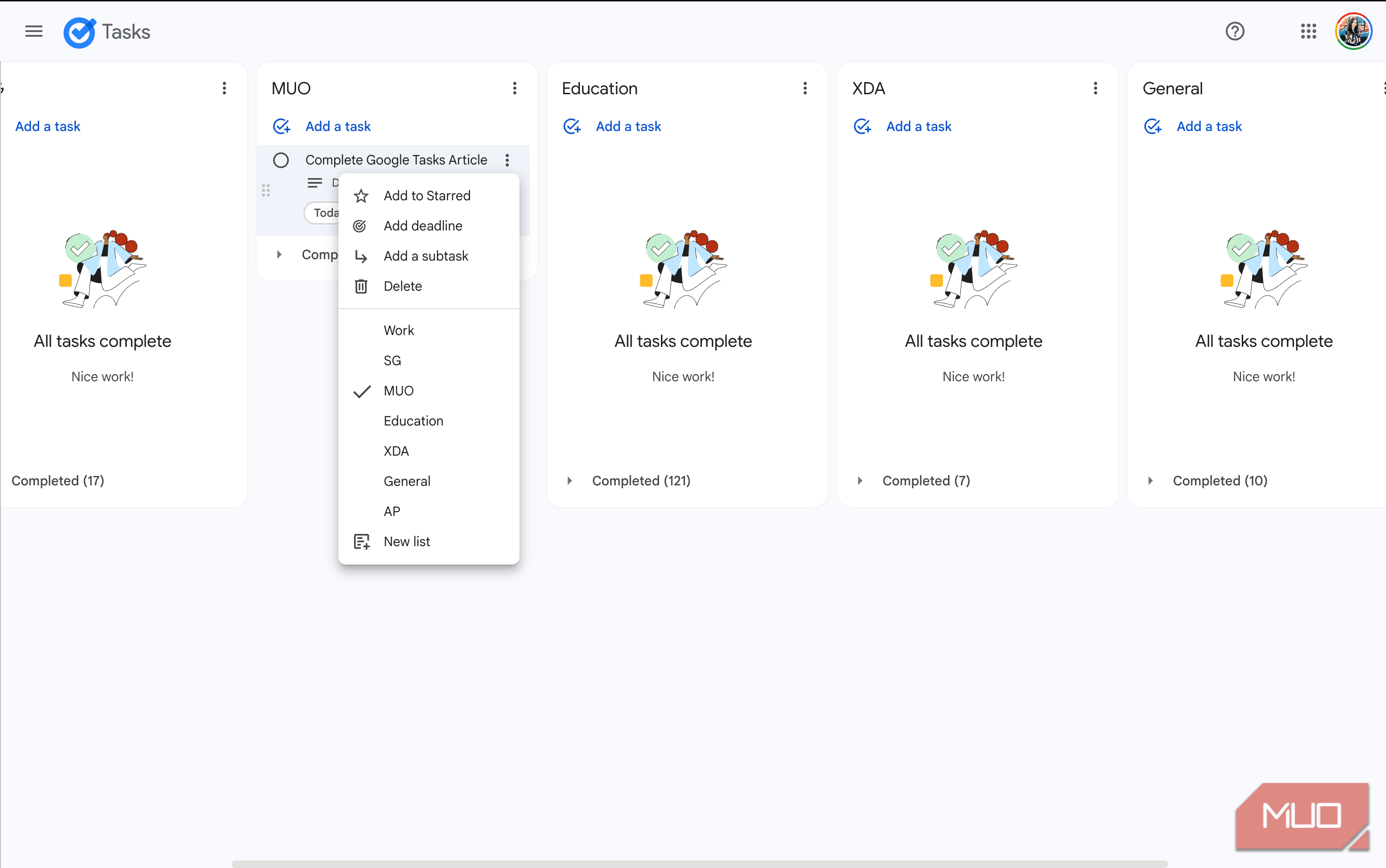Open the main hamburger menu

coord(34,31)
